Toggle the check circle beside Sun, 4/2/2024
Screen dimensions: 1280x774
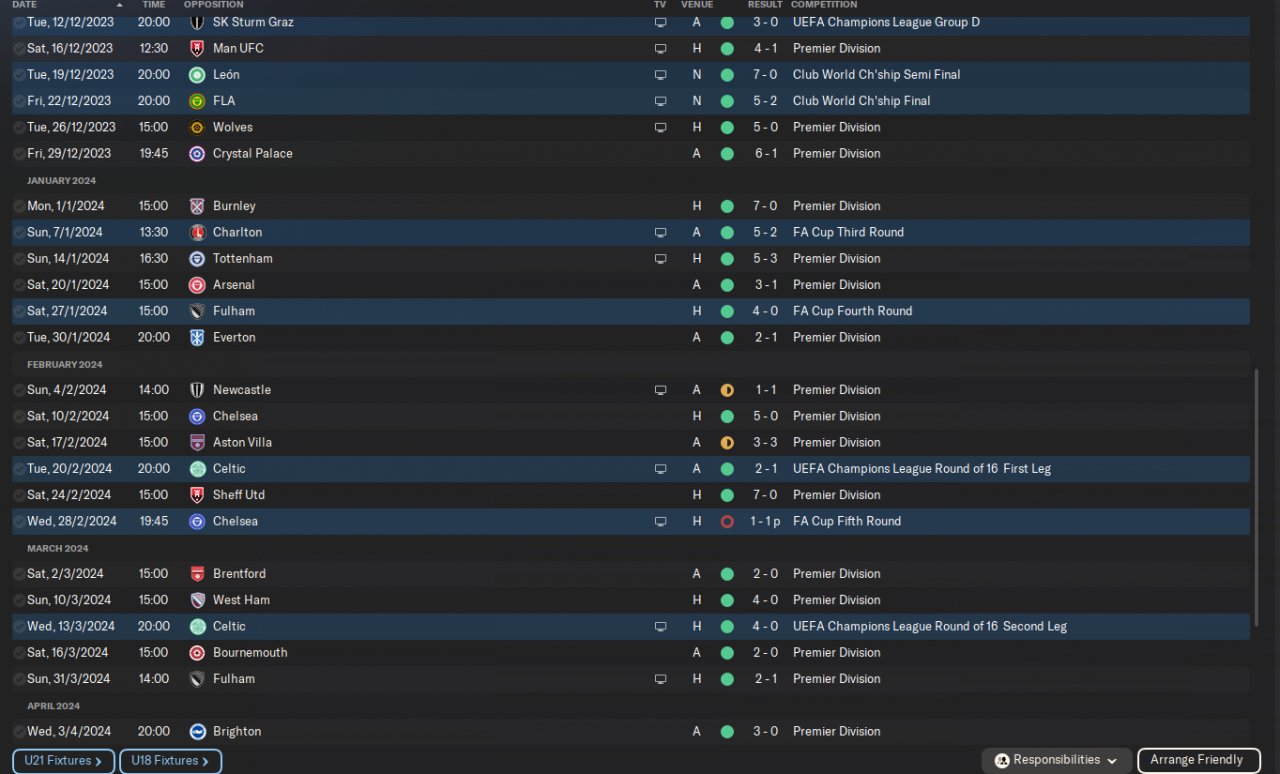(x=19, y=390)
